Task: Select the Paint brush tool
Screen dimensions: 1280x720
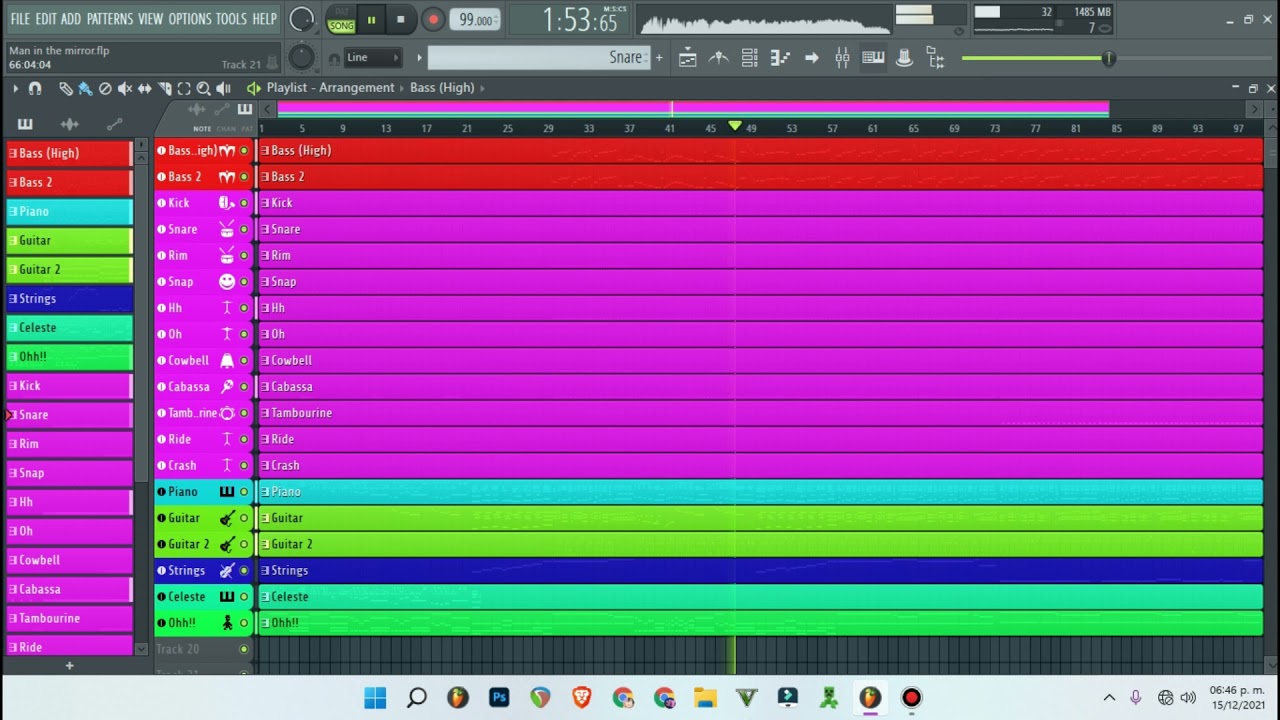Action: [x=85, y=89]
